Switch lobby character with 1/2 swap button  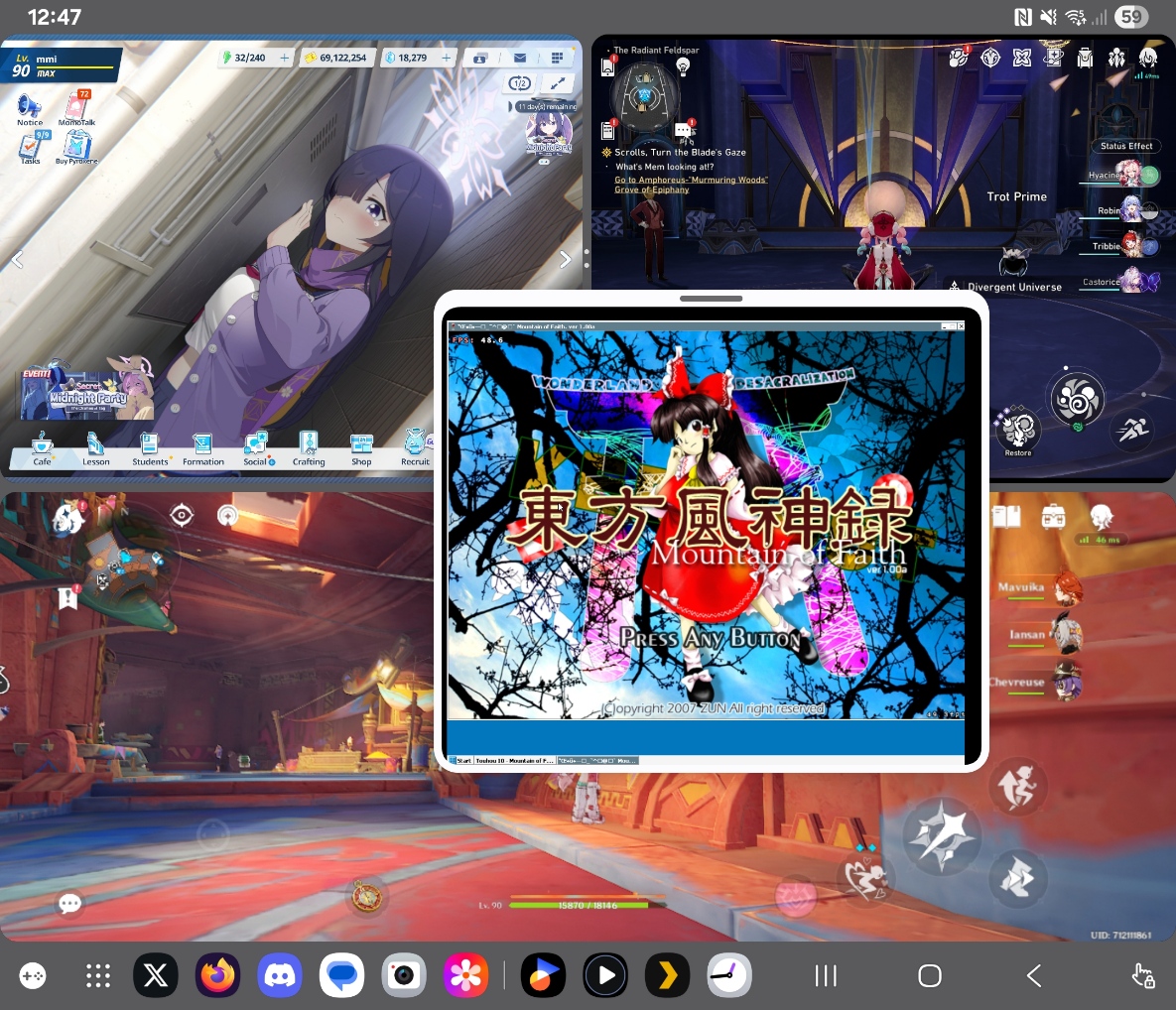tap(520, 83)
